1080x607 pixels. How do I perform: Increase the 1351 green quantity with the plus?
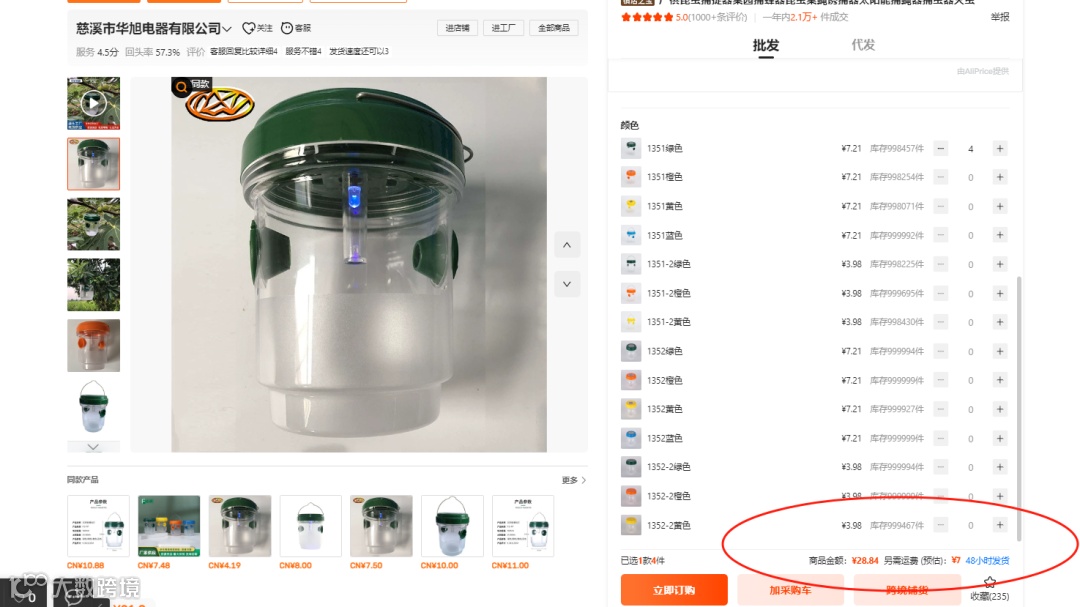click(x=999, y=148)
